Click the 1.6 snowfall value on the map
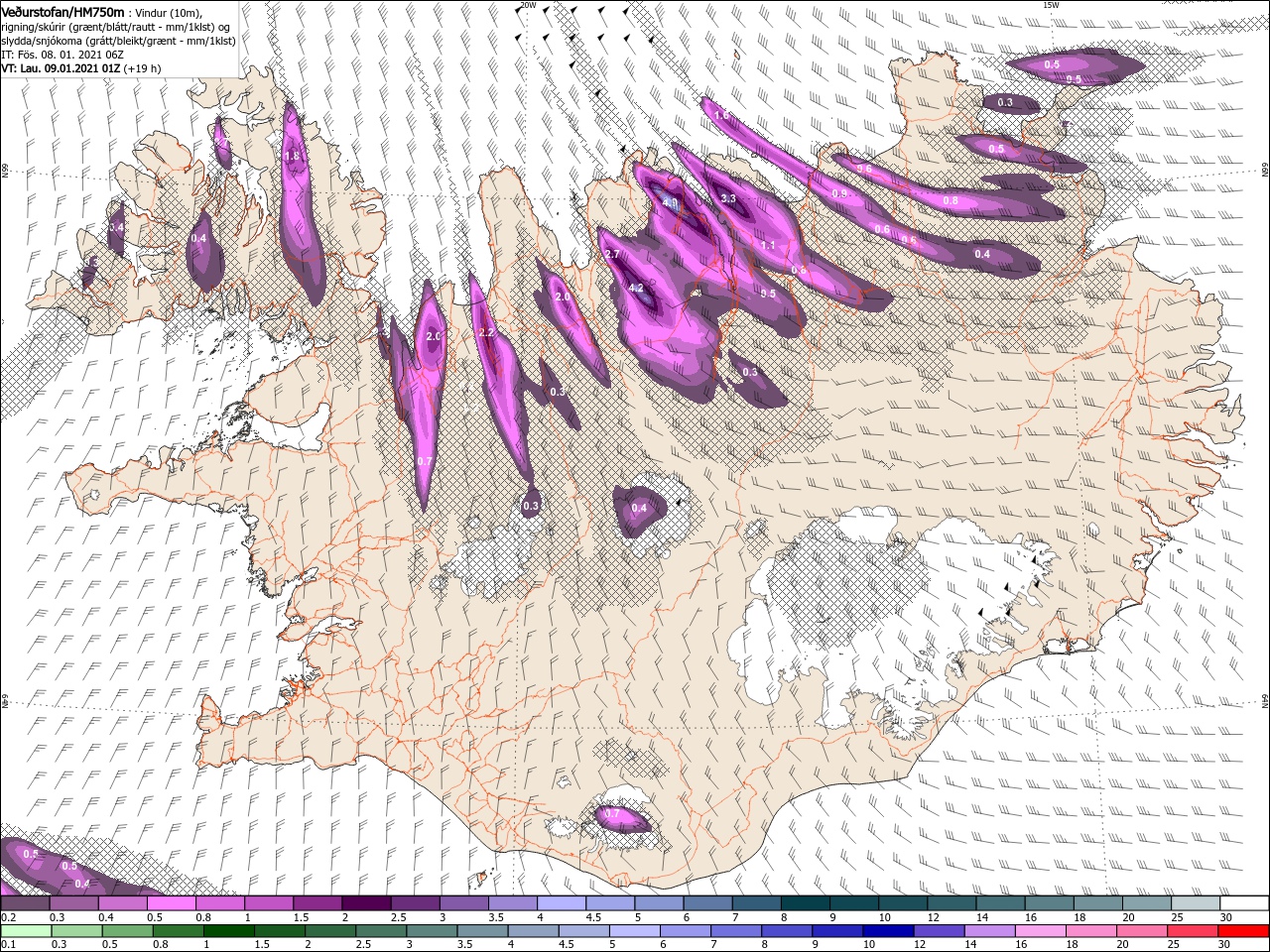Image resolution: width=1270 pixels, height=952 pixels. point(721,116)
